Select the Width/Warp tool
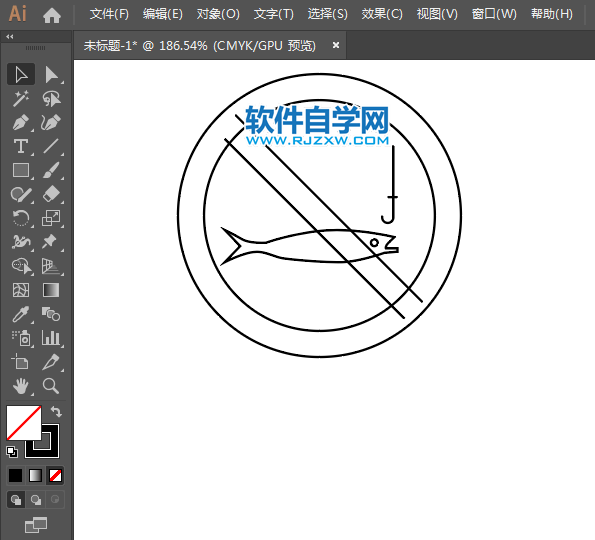The image size is (595, 540). (21, 242)
